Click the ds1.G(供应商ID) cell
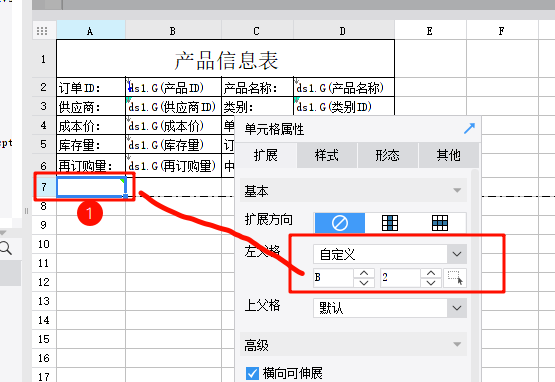Screen dimensions: 555x382 click(x=173, y=106)
